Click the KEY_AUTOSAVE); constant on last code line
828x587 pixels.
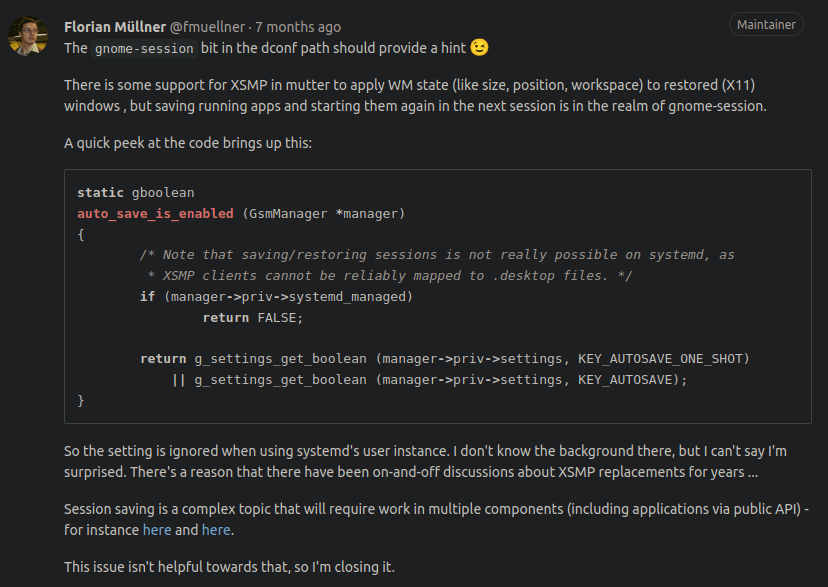tap(633, 380)
